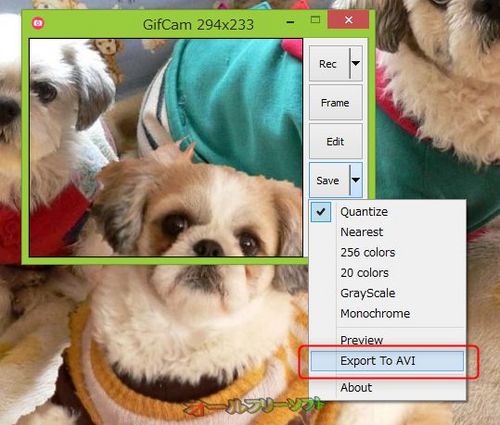Choose Export To AVI
This screenshot has height=425, width=500.
click(x=387, y=361)
